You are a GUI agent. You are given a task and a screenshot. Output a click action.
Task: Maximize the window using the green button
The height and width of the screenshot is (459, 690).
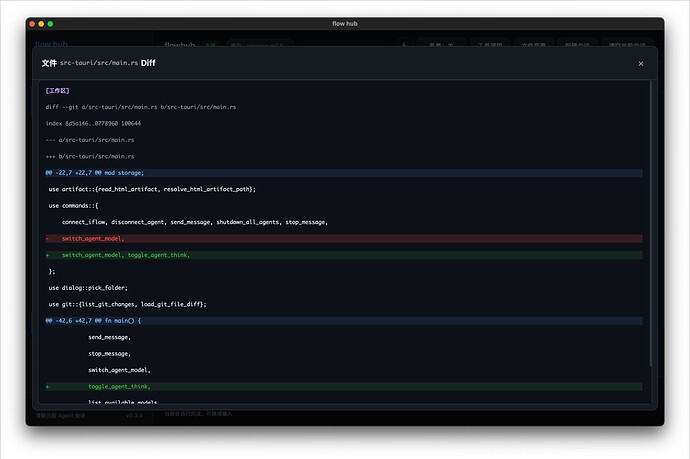point(51,23)
